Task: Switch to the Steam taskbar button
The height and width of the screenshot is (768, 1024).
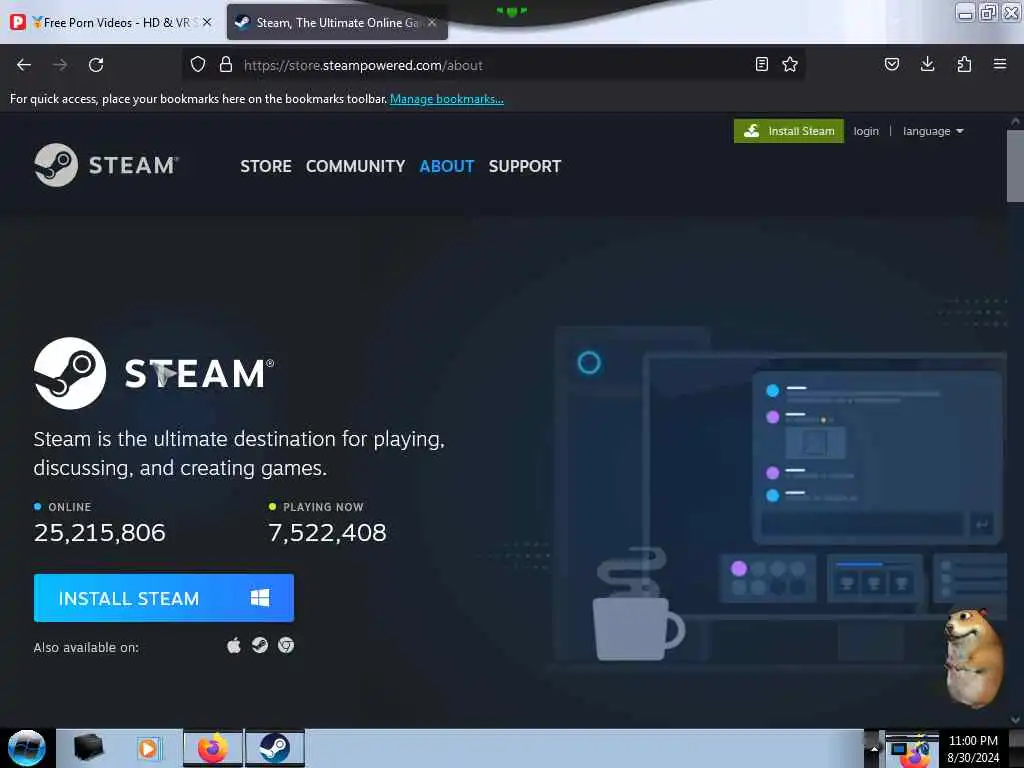Action: pos(275,748)
